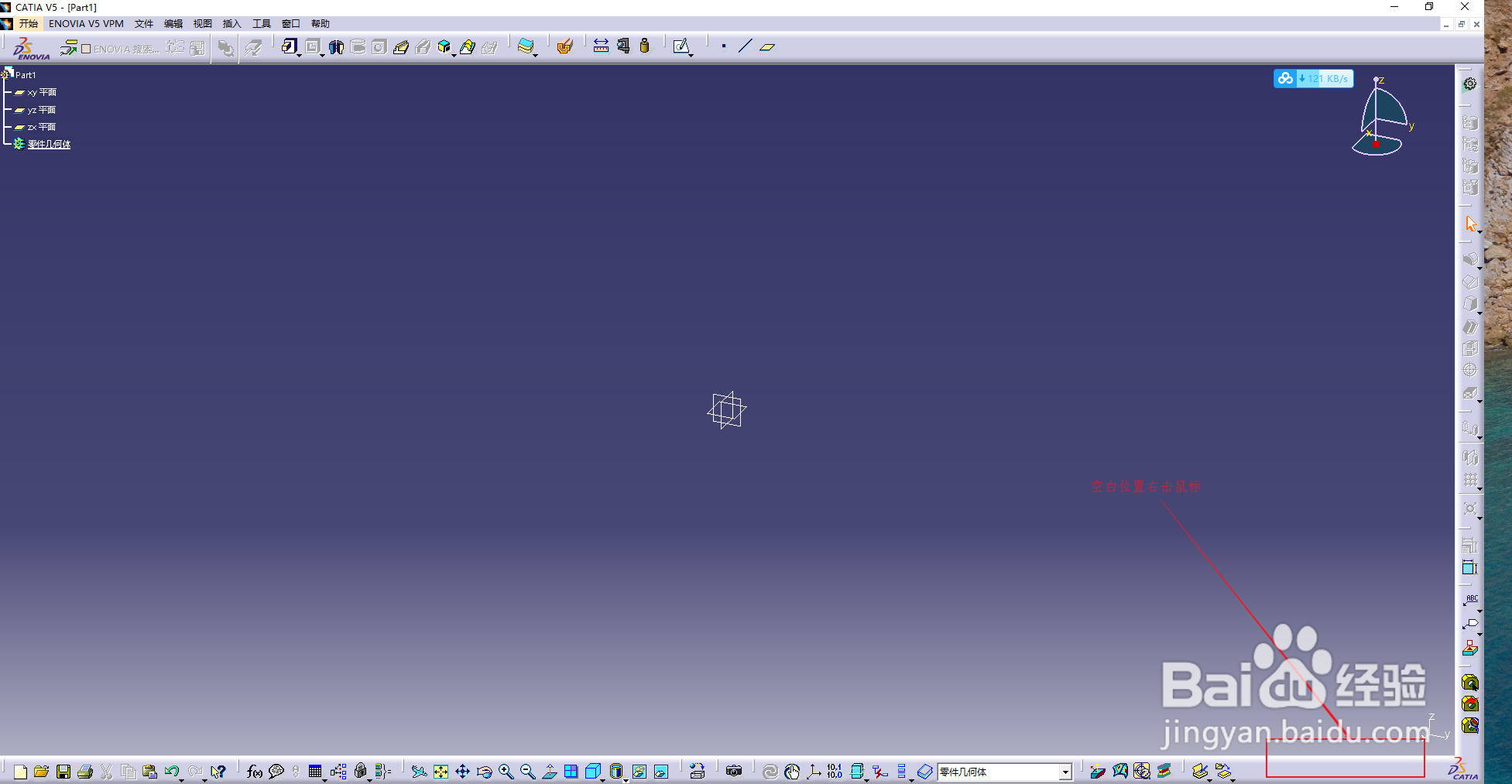Click the Fit All In icon

441,772
